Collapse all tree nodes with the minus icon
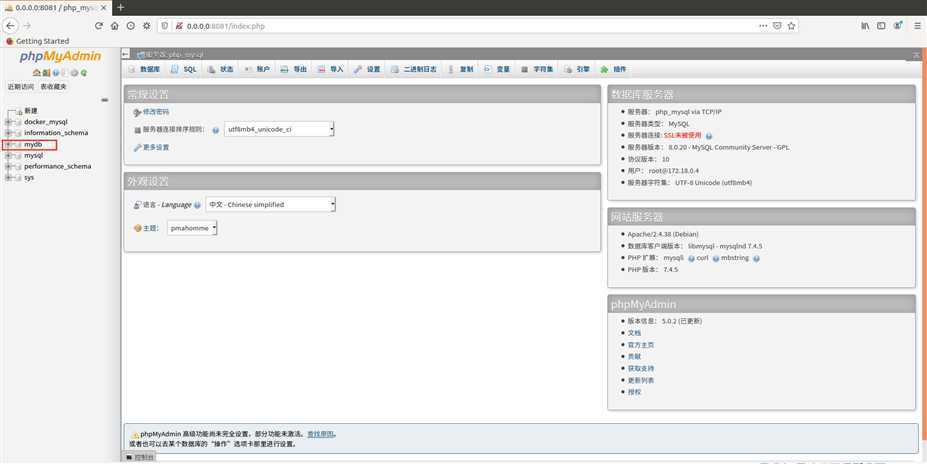 point(105,100)
